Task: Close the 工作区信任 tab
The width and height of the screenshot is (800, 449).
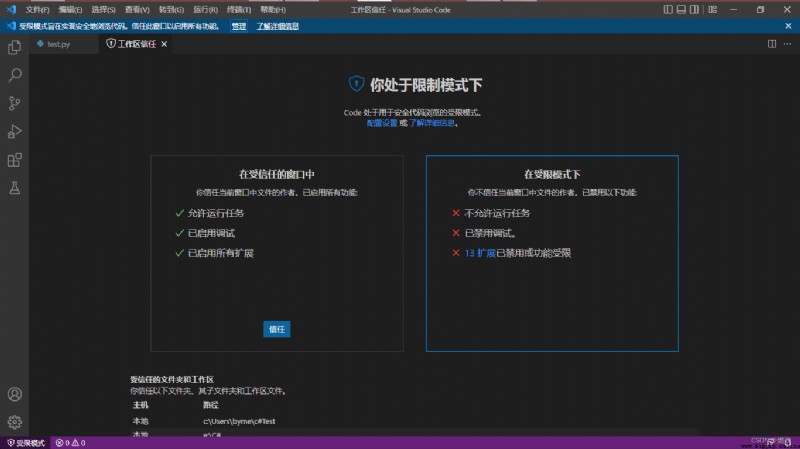Action: click(164, 44)
